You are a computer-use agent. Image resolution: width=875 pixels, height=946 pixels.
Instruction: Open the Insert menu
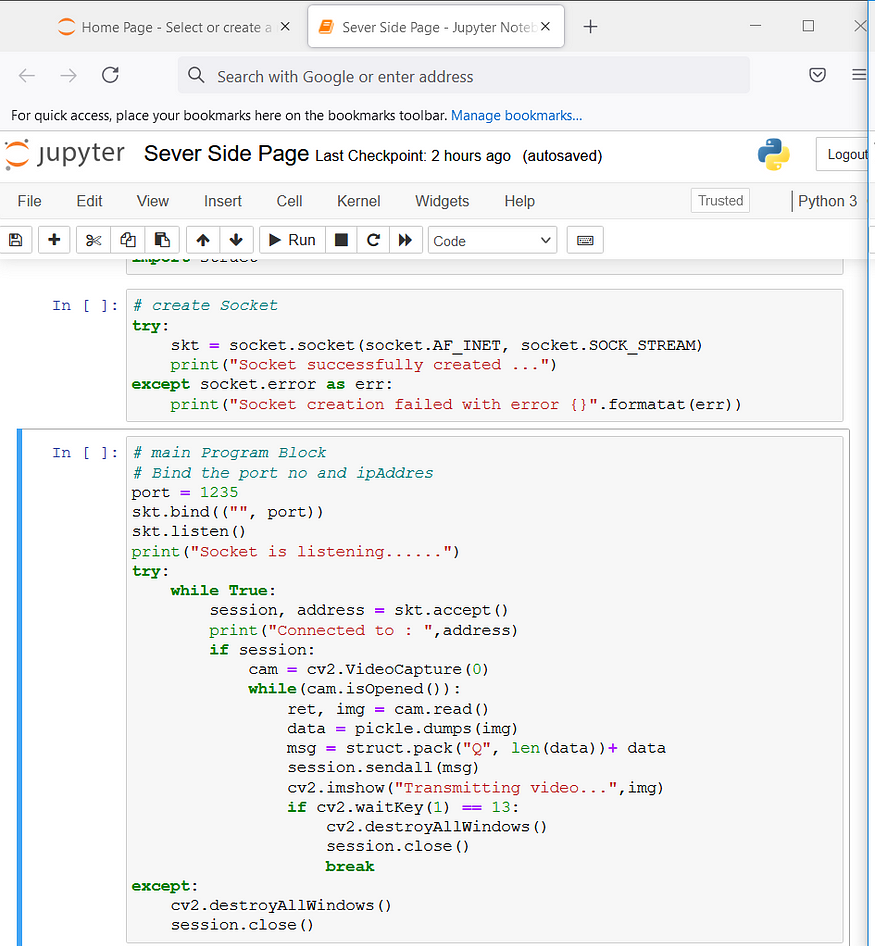[223, 201]
